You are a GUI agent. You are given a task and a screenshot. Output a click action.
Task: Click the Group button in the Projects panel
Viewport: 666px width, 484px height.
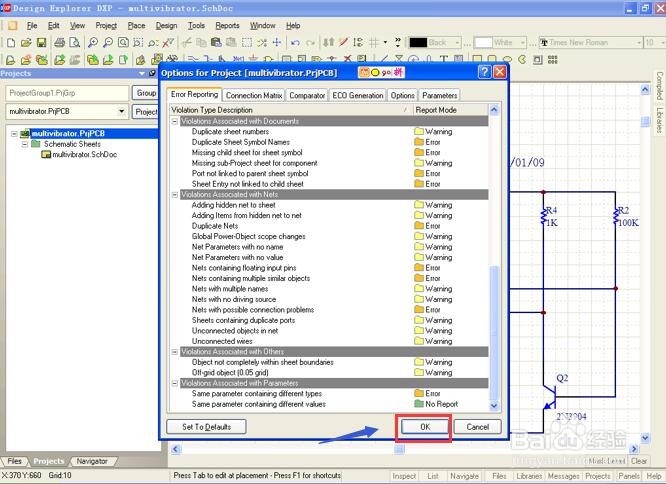(146, 93)
